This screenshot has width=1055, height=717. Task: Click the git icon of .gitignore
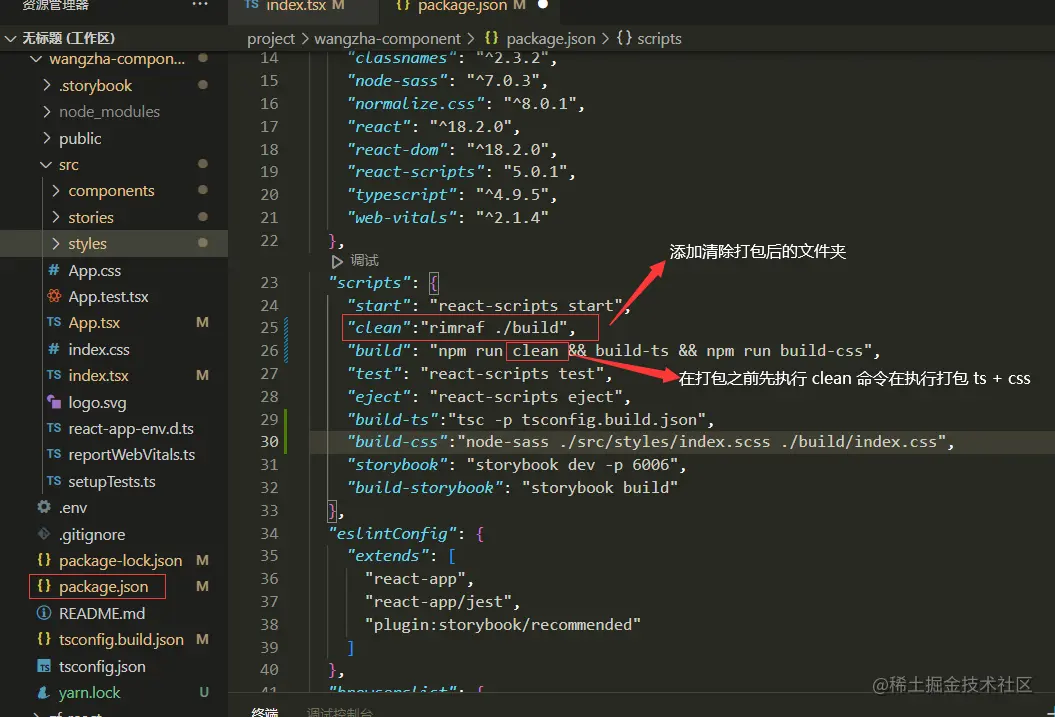(44, 533)
